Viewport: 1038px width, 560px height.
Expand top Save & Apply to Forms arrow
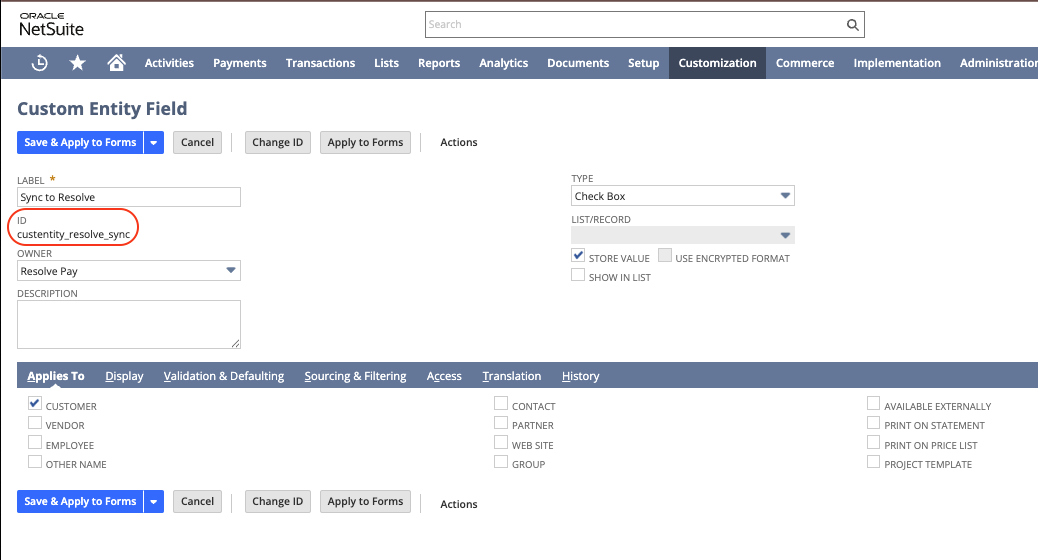pos(154,142)
